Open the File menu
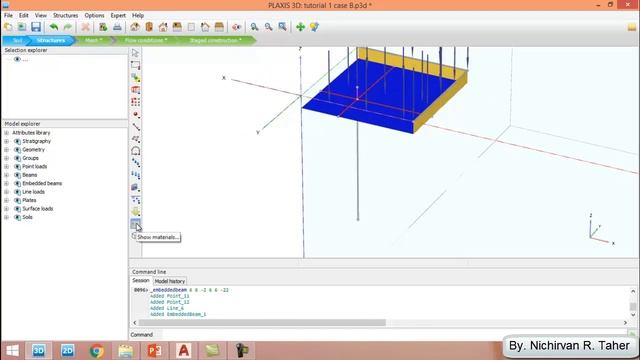Screen dimensions: 640x360 click(8, 15)
